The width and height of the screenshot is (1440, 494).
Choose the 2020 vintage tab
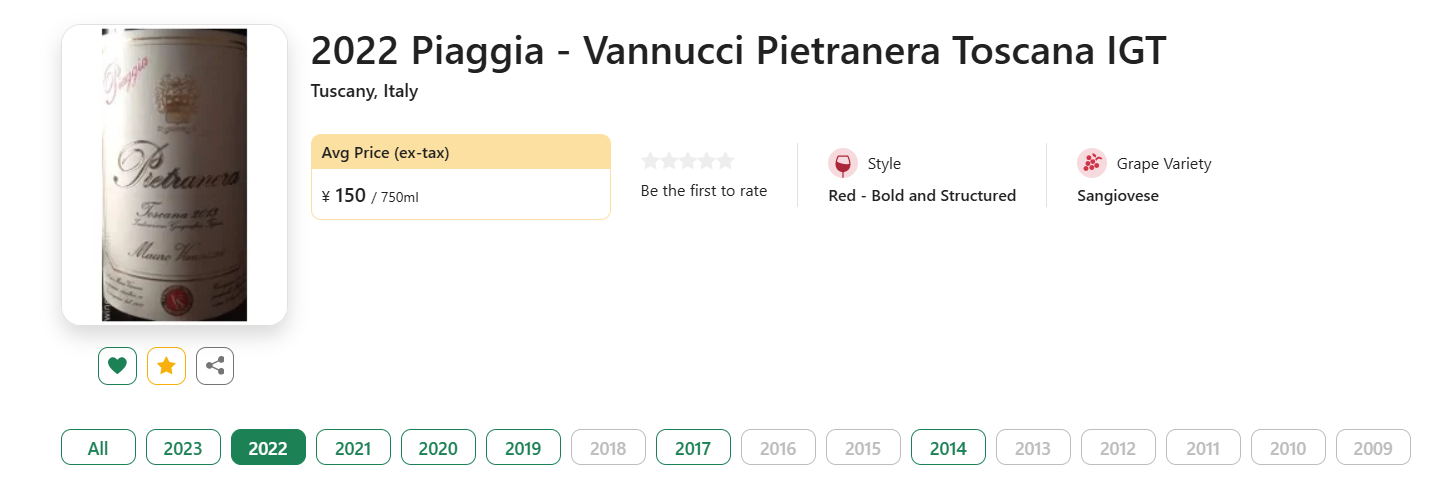[x=438, y=448]
